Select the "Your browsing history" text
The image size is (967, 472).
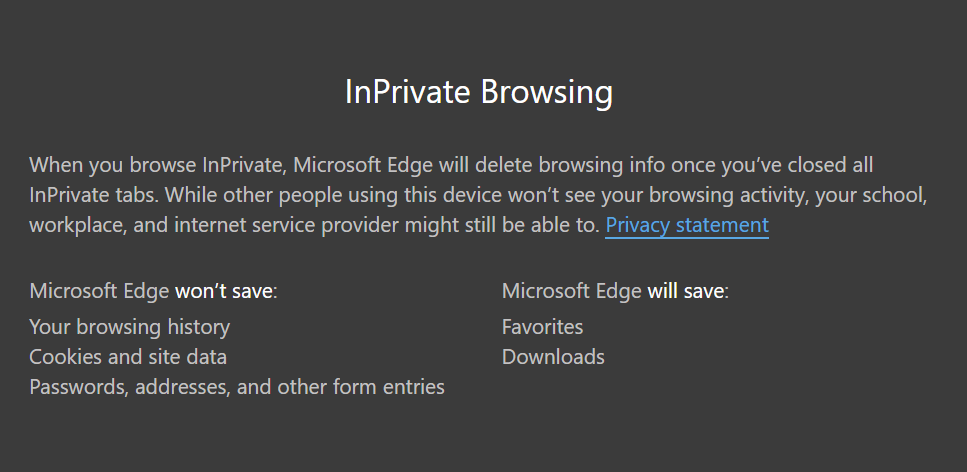130,327
